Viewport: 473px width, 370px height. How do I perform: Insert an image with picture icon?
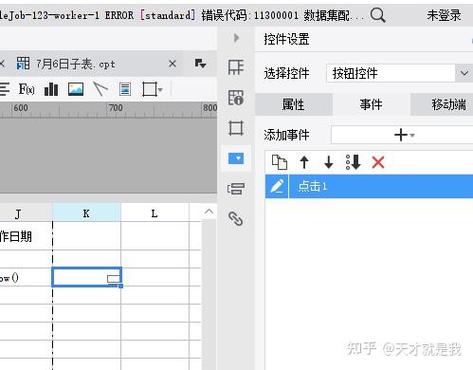click(x=76, y=89)
